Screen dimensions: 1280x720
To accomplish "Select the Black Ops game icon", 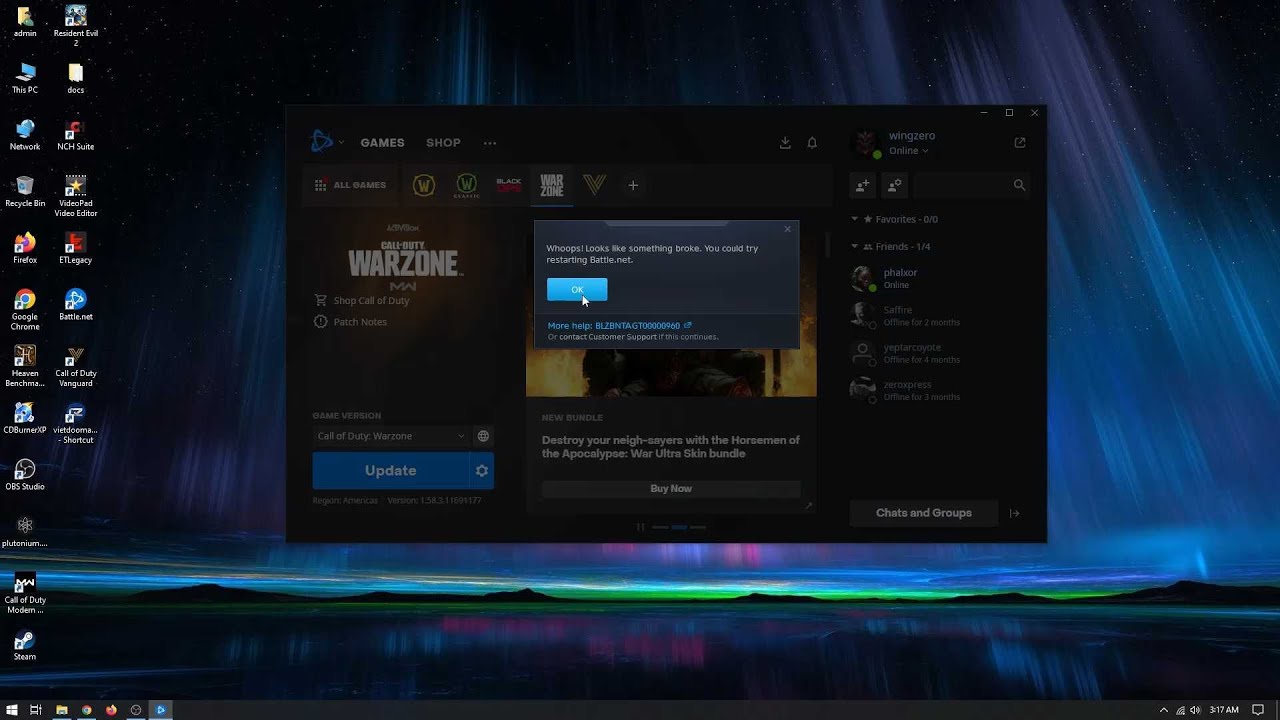I will [x=509, y=185].
